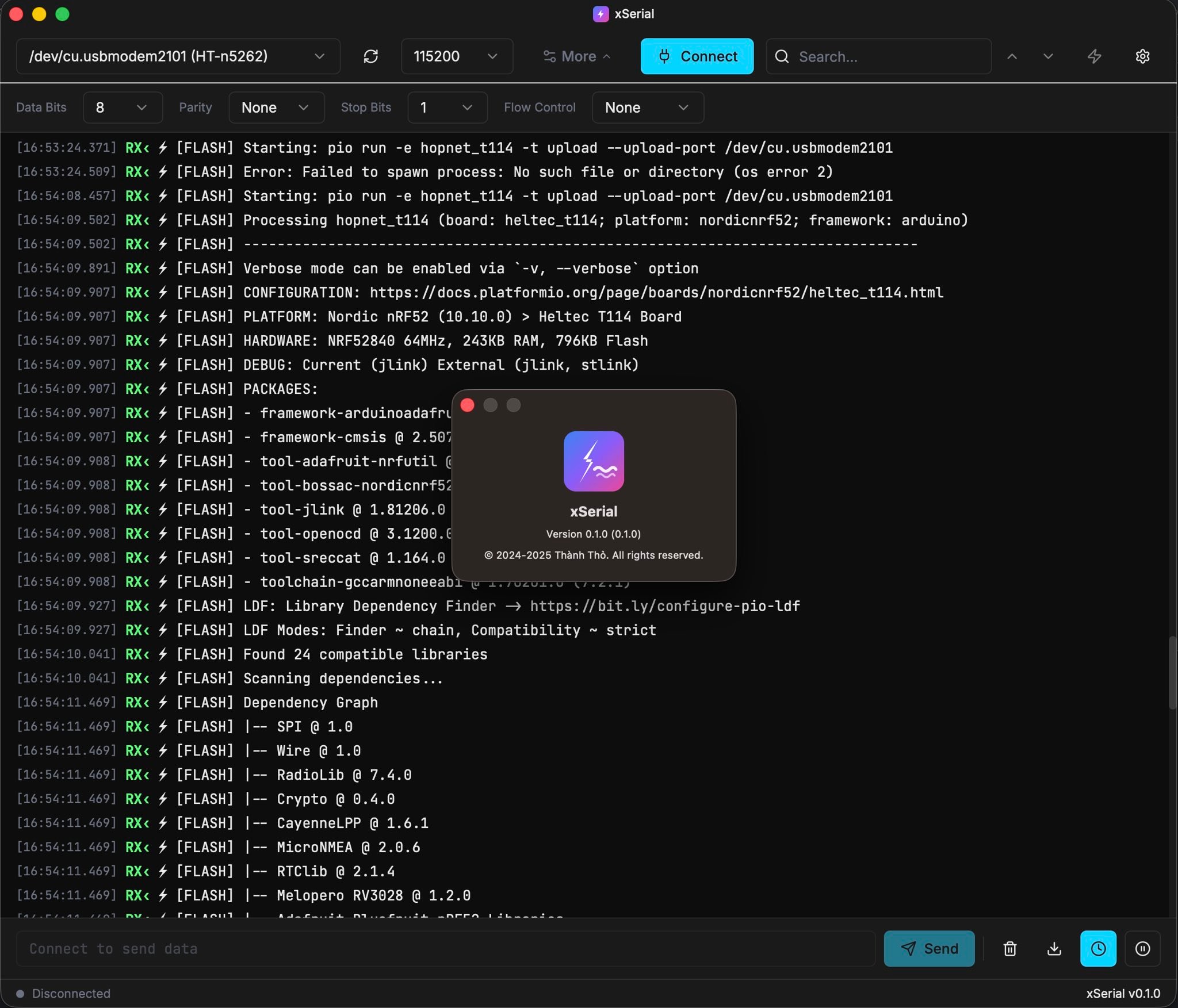This screenshot has width=1178, height=1008.
Task: Click the search magnifier icon
Action: tap(782, 56)
